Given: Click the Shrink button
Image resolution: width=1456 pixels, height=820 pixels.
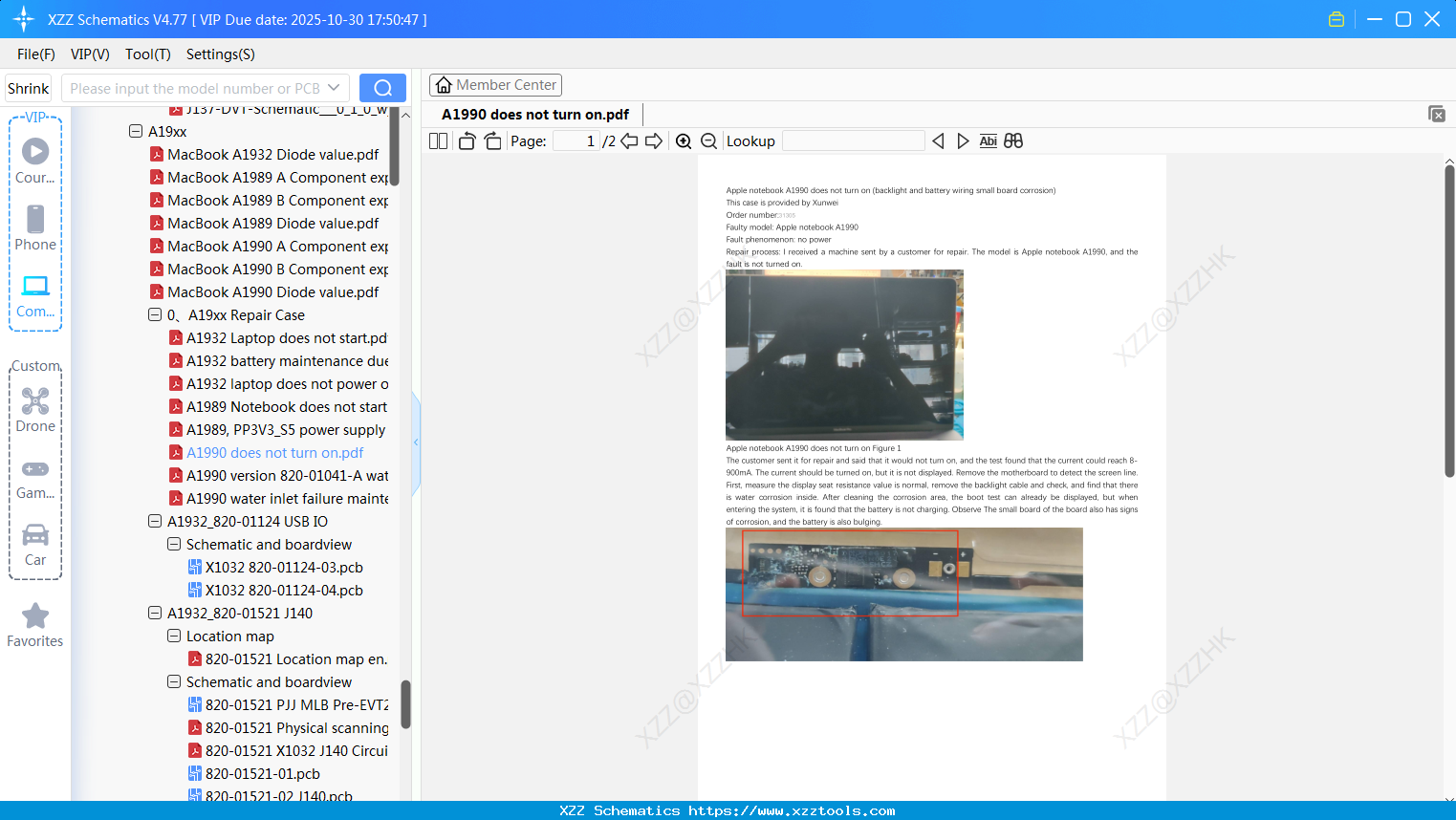Looking at the screenshot, I should [x=29, y=88].
